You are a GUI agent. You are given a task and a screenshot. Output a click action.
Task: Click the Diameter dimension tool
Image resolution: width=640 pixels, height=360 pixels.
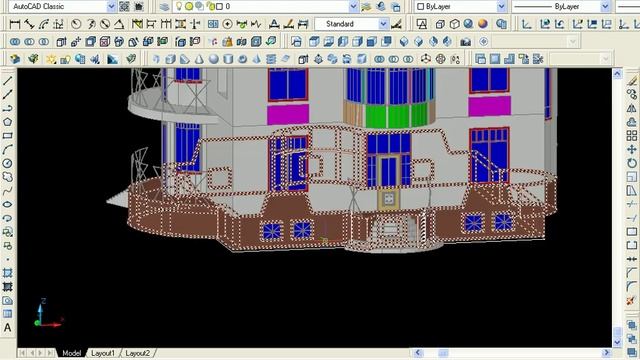click(x=105, y=24)
